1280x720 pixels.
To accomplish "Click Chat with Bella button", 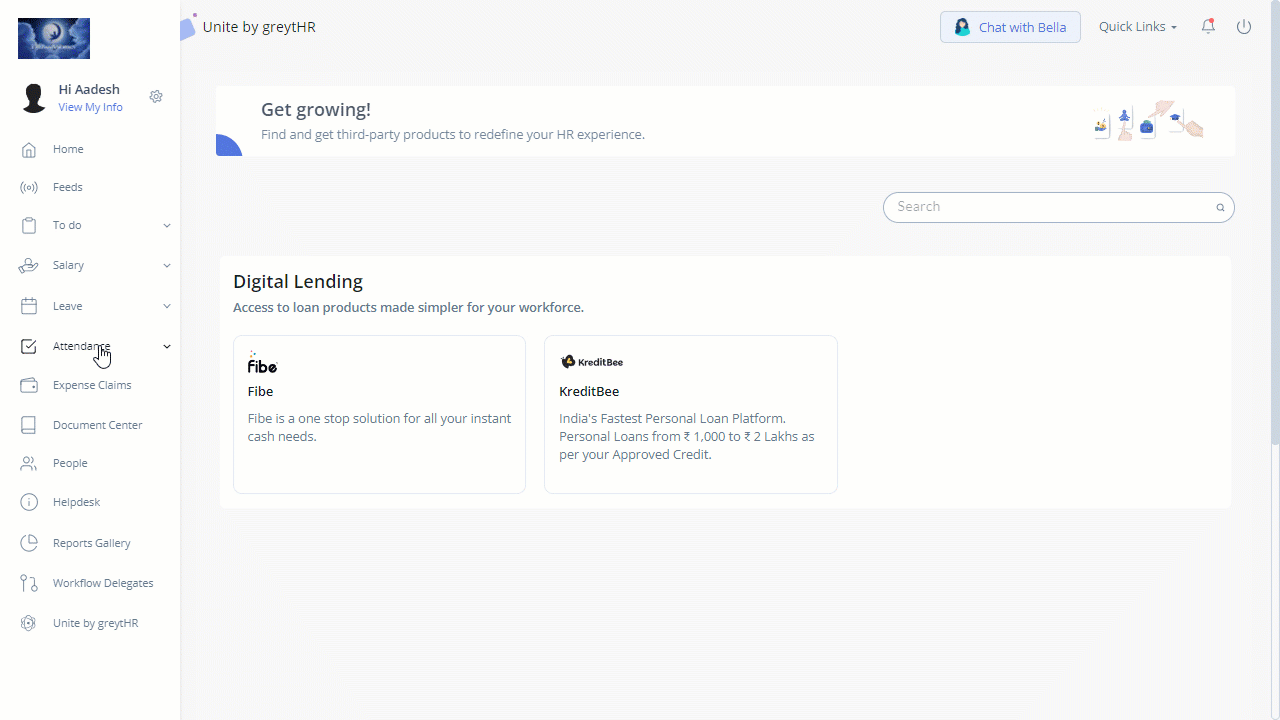I will (x=1010, y=27).
